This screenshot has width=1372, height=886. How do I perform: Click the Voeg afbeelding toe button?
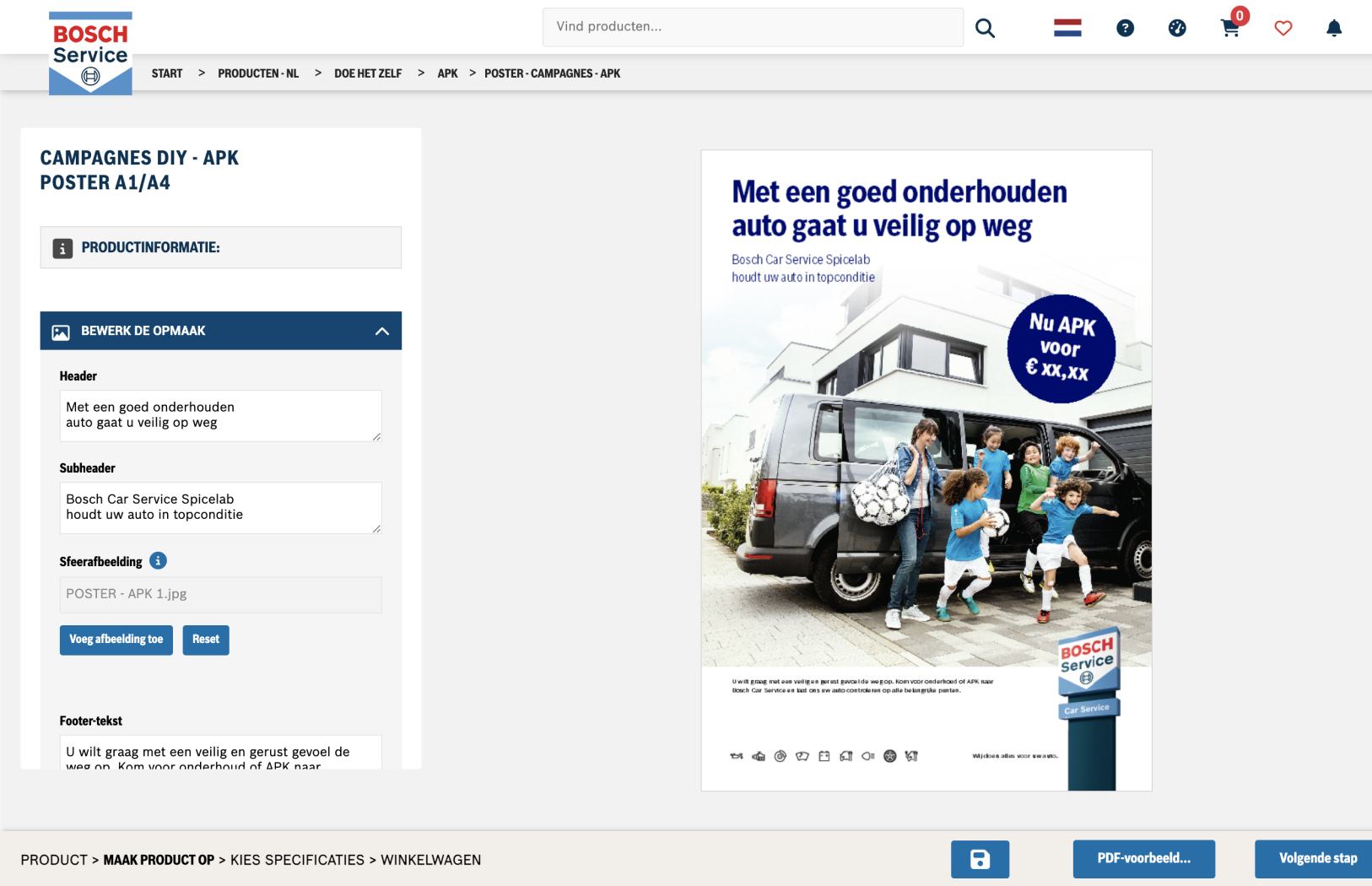[116, 640]
